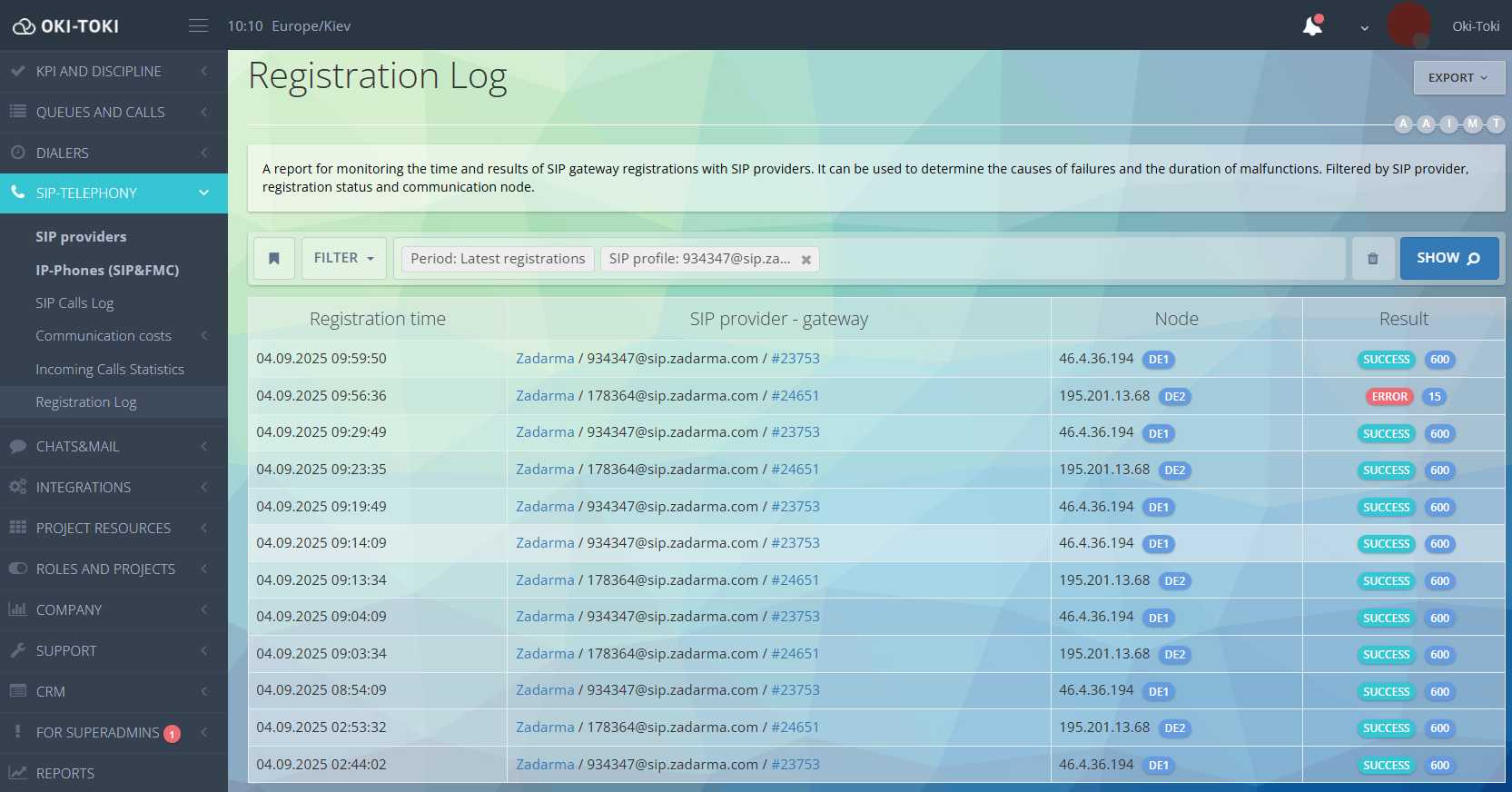Toggle the hamburger sidebar menu
Screen dimensions: 1512x792
coord(198,26)
